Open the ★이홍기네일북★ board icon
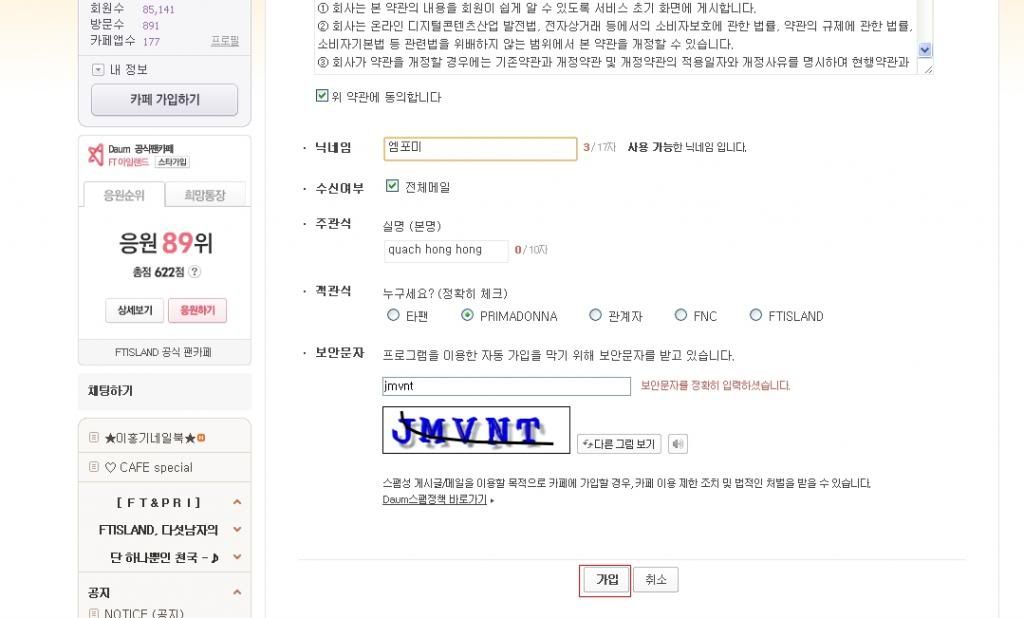Image resolution: width=1024 pixels, height=618 pixels. 94,437
